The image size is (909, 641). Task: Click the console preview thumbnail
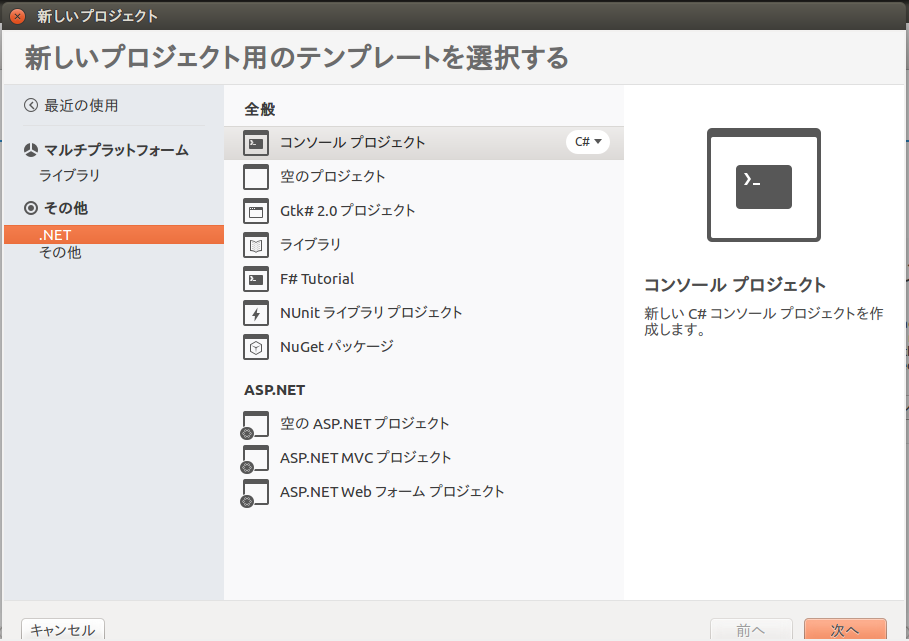coord(765,186)
